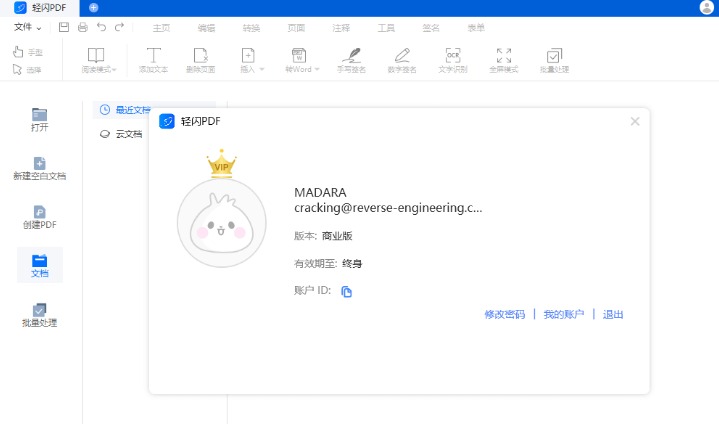Select the arrow selection tool
The width and height of the screenshot is (719, 424).
point(27,70)
